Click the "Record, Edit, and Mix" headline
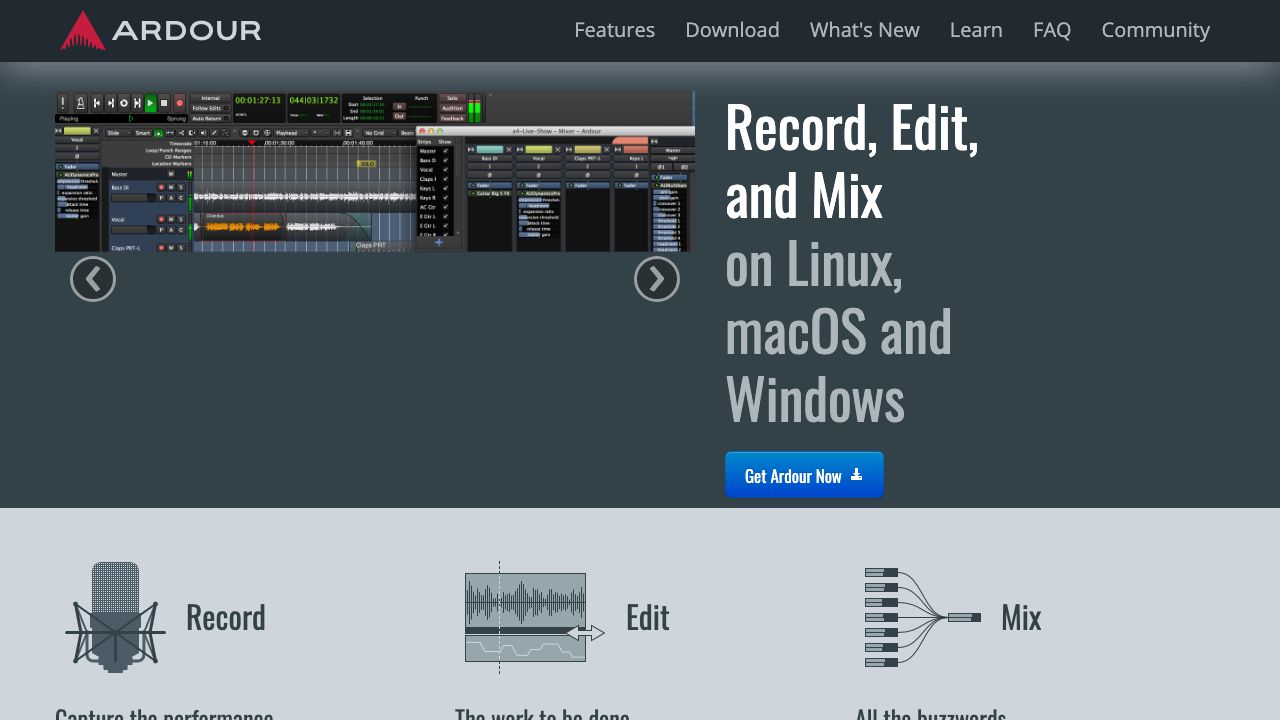This screenshot has height=720, width=1280. [852, 160]
